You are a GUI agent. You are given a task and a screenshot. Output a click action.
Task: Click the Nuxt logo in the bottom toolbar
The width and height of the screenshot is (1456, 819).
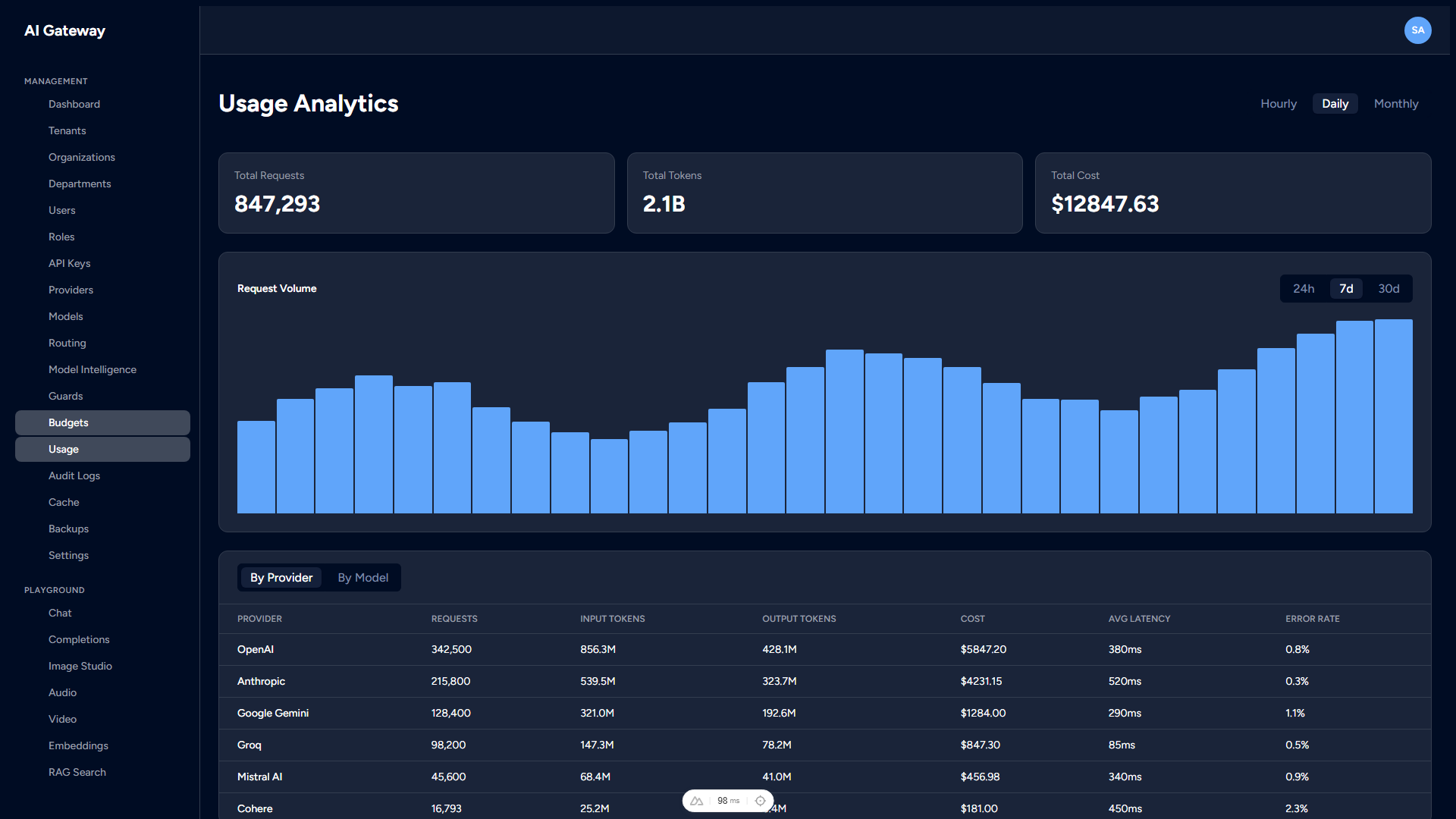tap(696, 801)
